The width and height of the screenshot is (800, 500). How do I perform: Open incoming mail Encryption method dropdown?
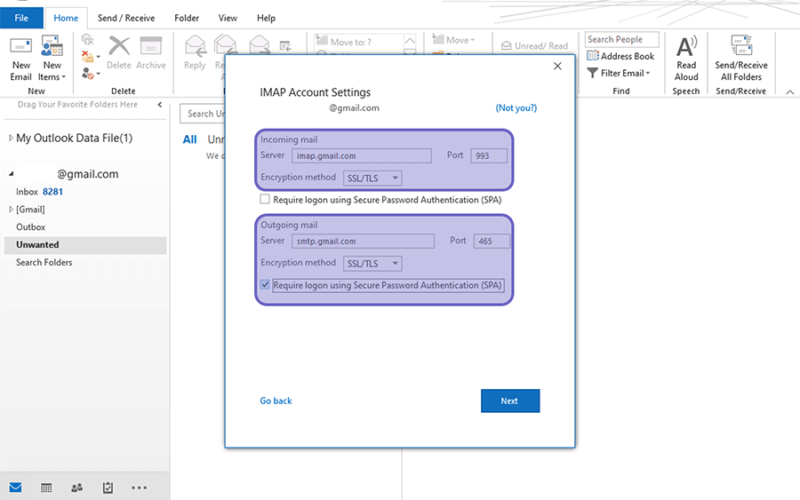(x=372, y=178)
